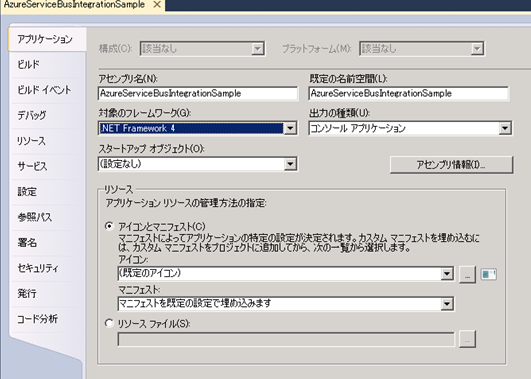Open 対象のフレームワーク dropdown
This screenshot has width=531, height=379.
[x=198, y=128]
